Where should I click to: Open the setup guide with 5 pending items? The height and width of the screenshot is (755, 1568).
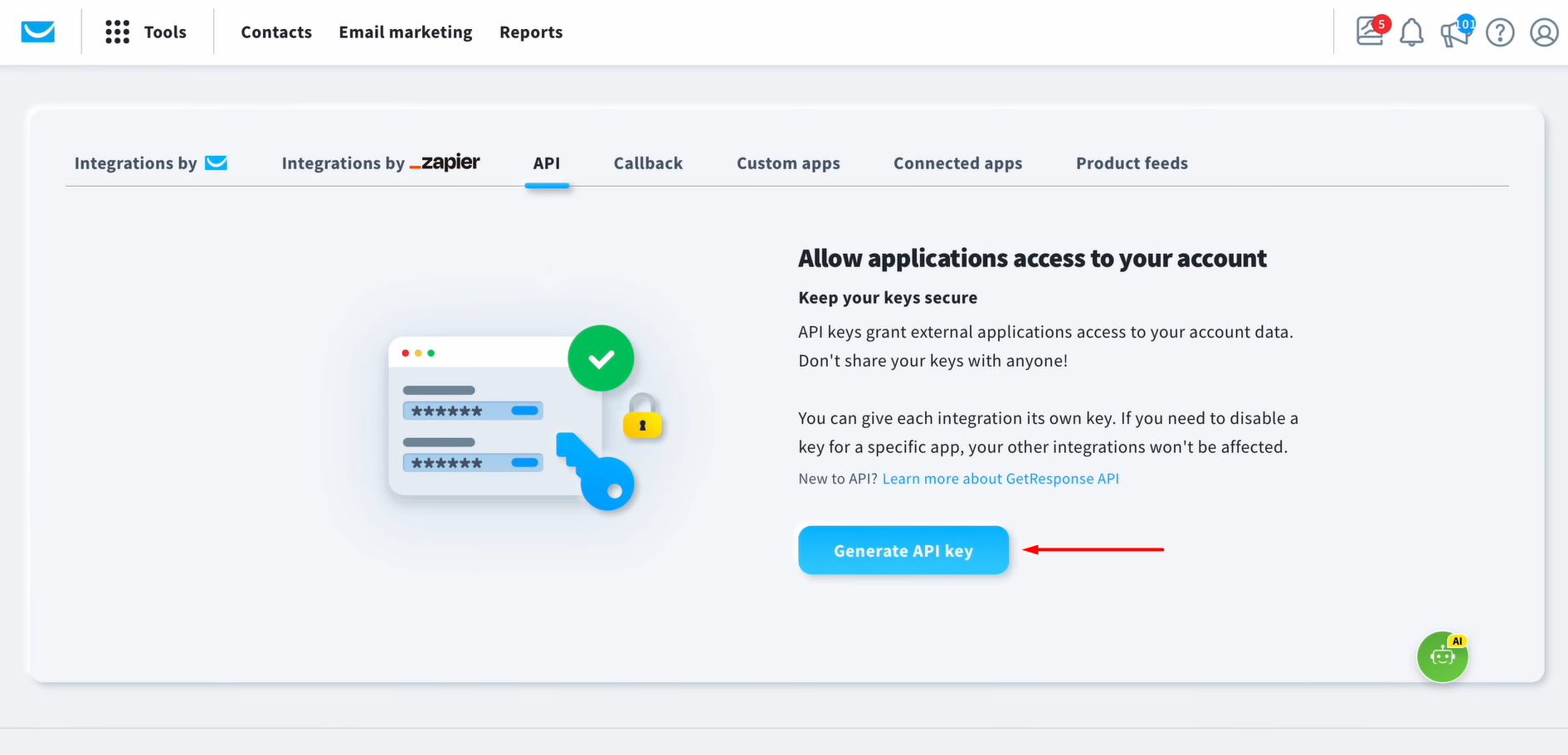tap(1369, 32)
